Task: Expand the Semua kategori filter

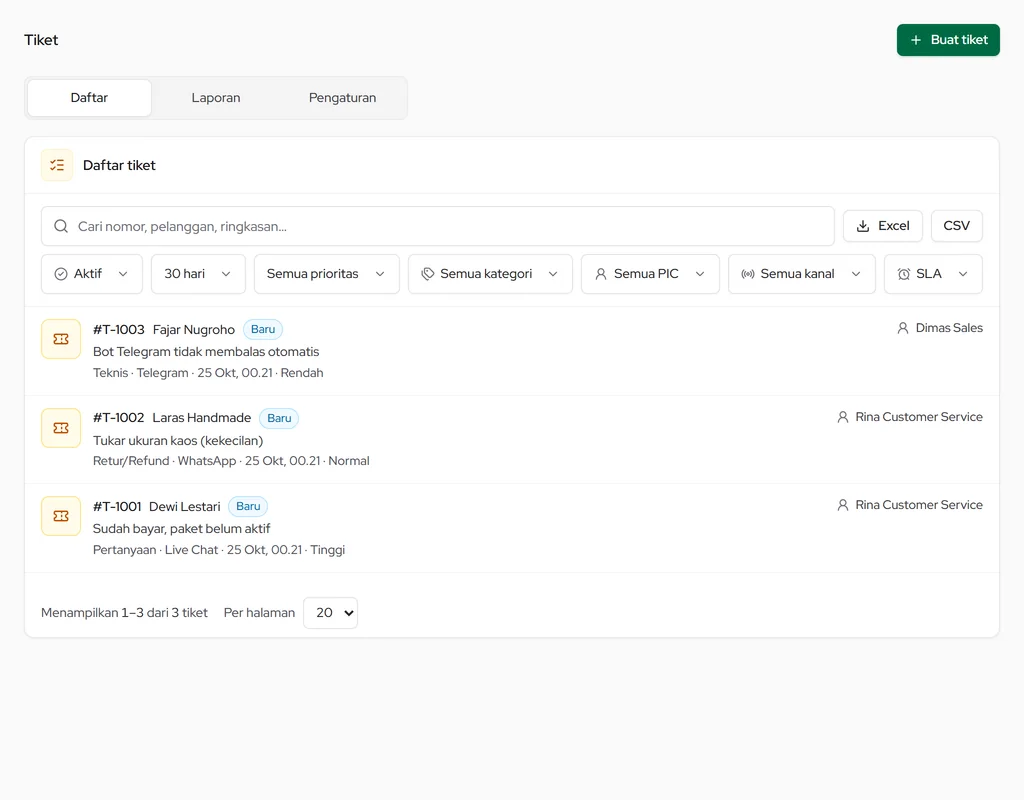Action: (490, 274)
